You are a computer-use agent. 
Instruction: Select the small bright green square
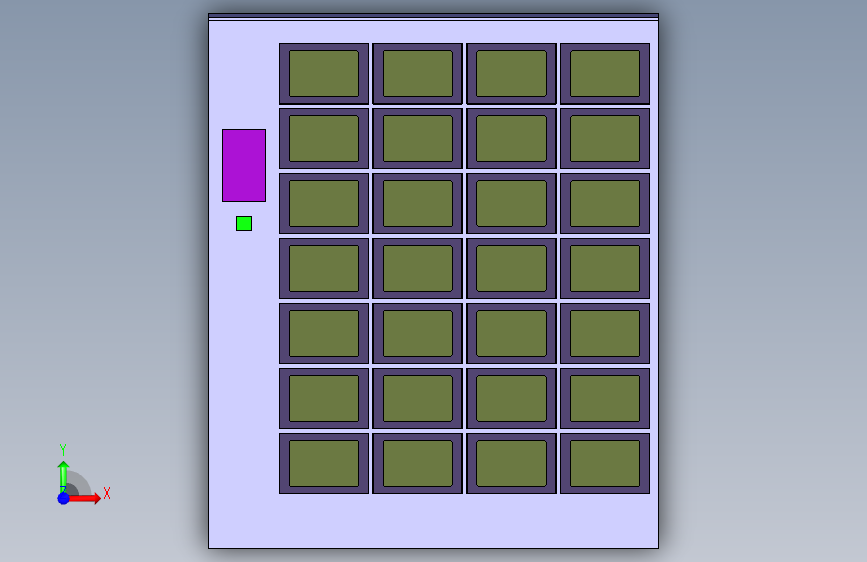pos(244,223)
